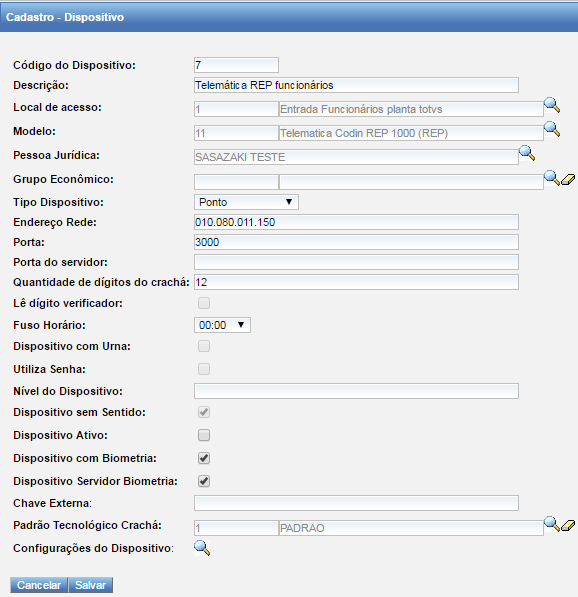The width and height of the screenshot is (578, 597).
Task: Open Configurações do Dispositivo magnifier
Action: pyautogui.click(x=202, y=548)
